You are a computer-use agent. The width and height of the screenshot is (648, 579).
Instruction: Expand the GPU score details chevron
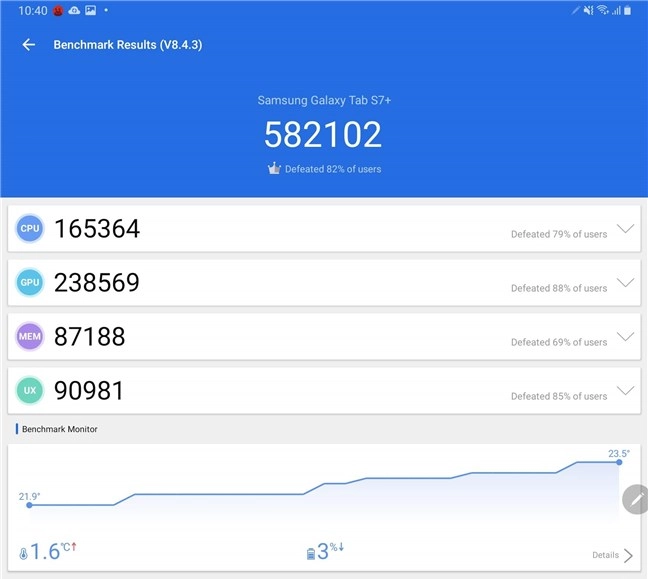coord(625,283)
